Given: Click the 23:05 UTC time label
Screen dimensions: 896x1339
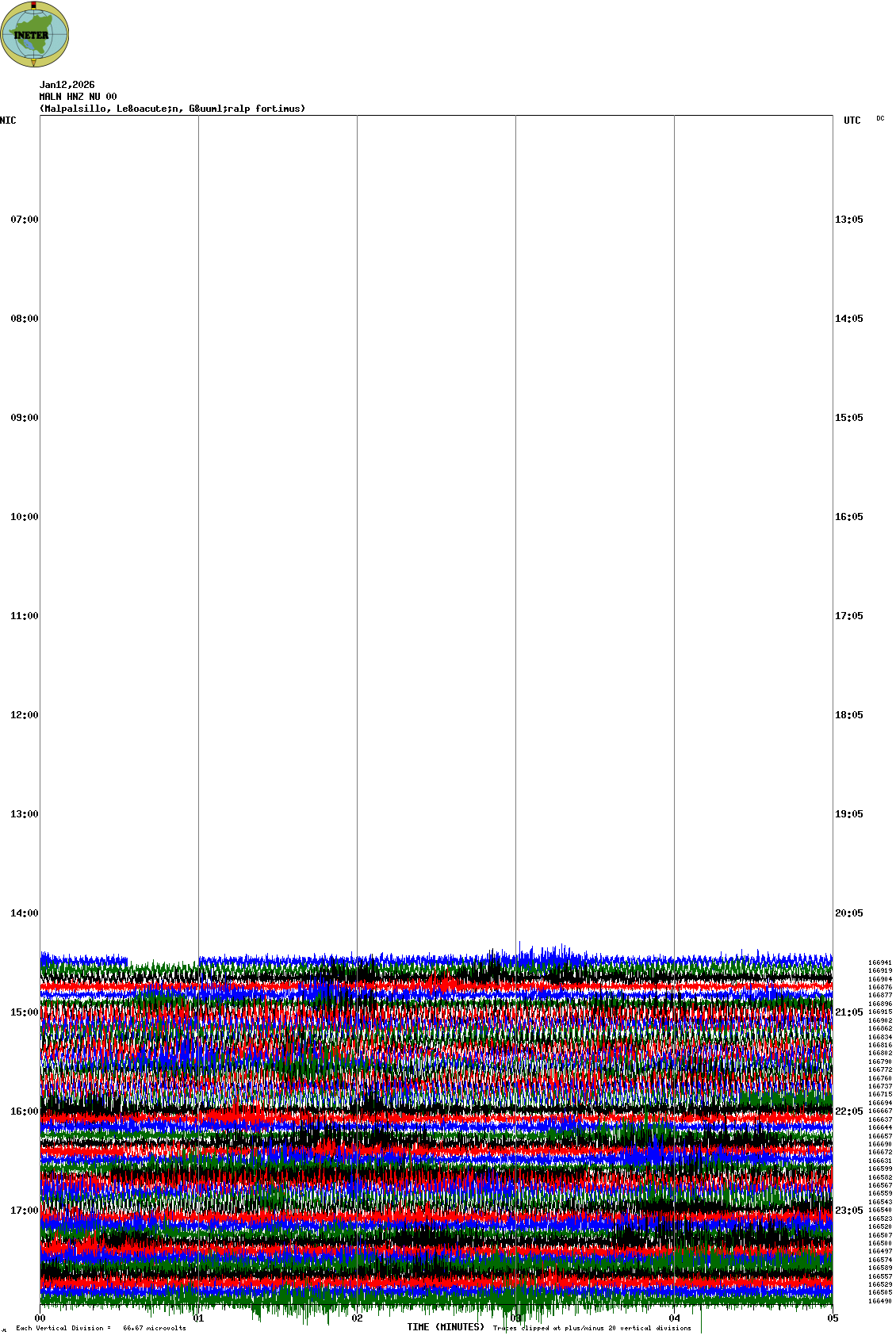Looking at the screenshot, I should 848,1211.
